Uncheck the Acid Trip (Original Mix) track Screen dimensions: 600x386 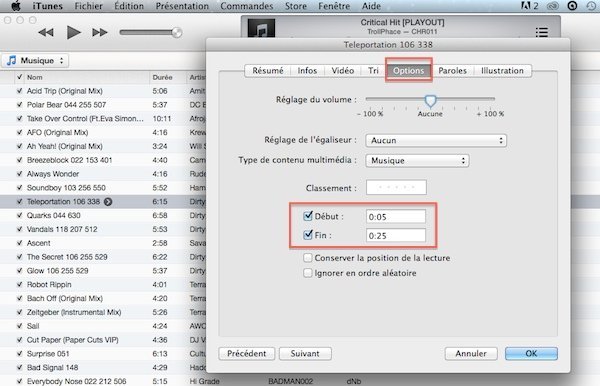pyautogui.click(x=19, y=91)
